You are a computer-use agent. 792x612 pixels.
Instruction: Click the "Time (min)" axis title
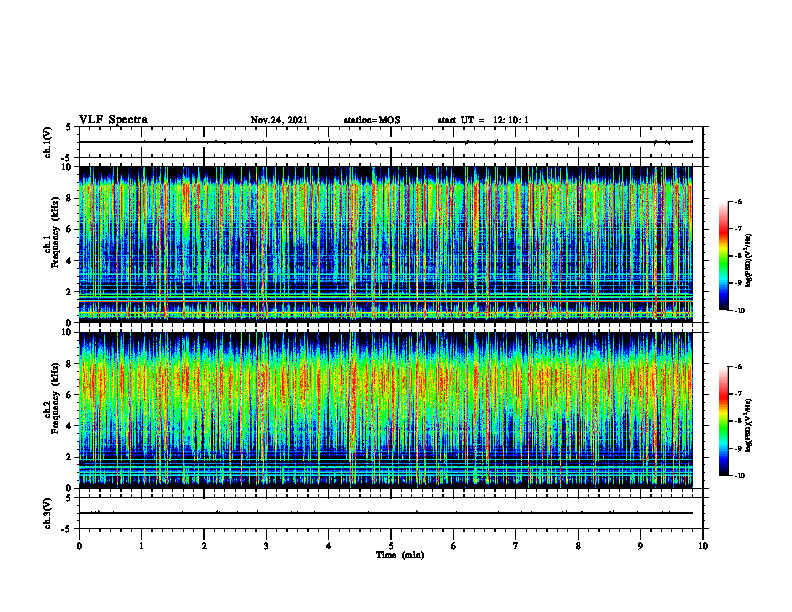click(x=400, y=555)
